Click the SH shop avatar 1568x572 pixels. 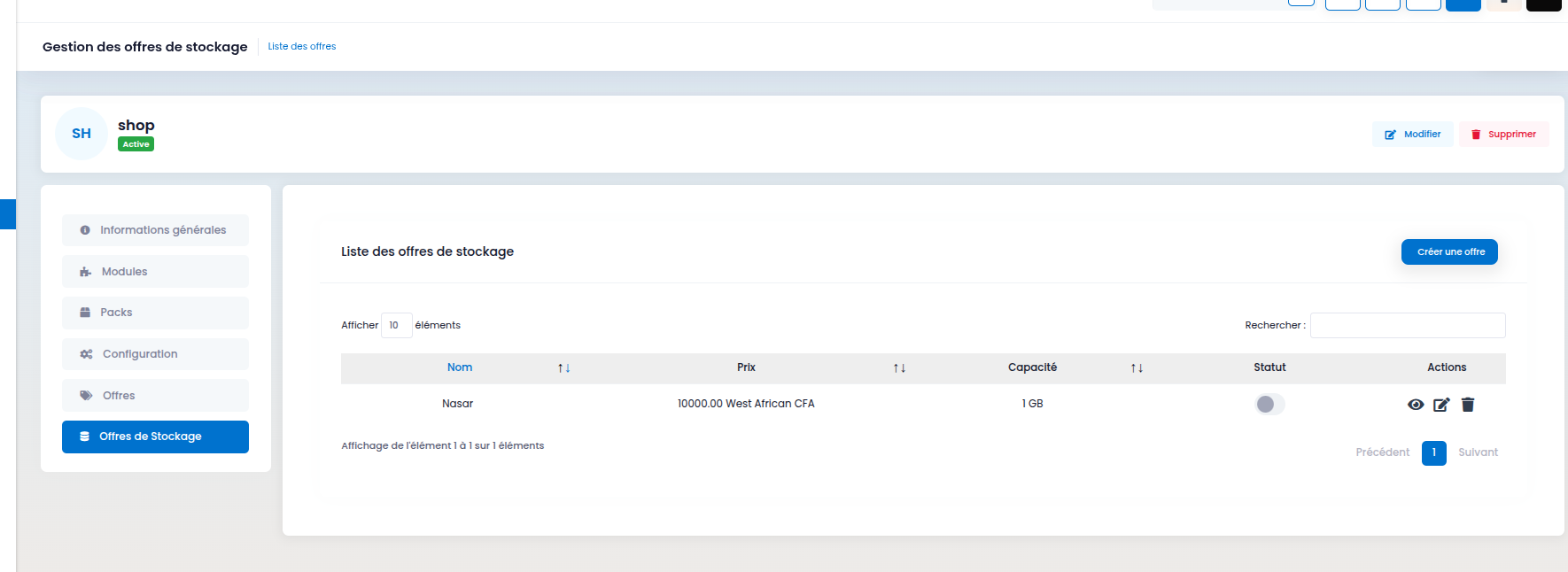pos(82,134)
